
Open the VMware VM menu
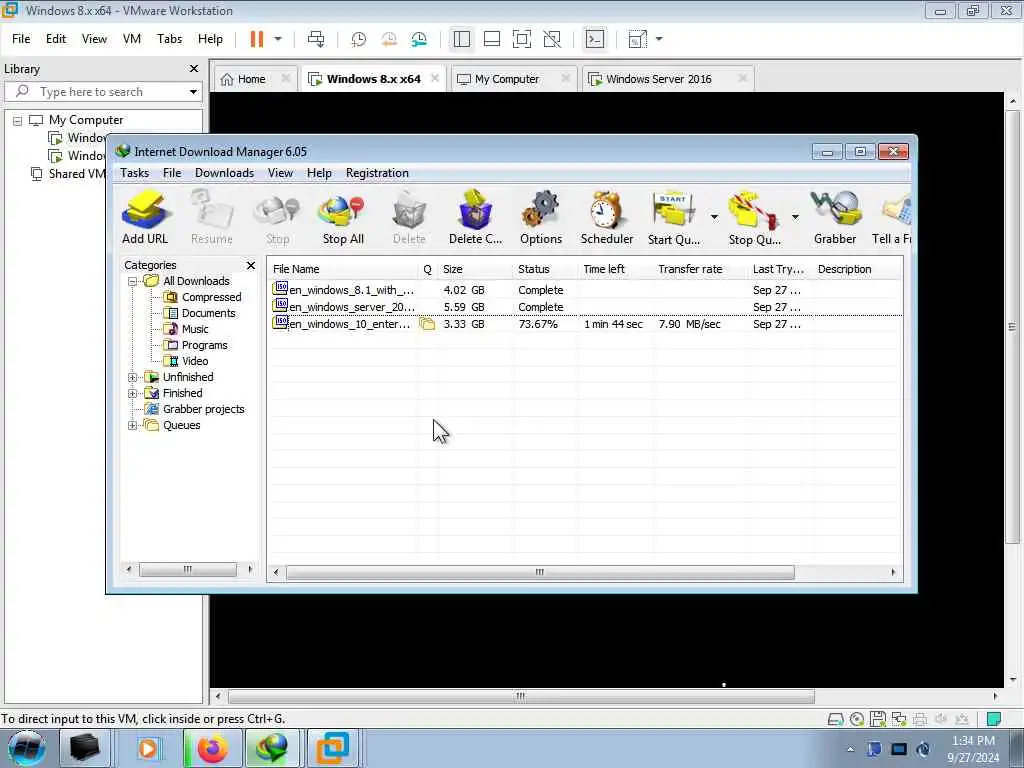tap(132, 39)
